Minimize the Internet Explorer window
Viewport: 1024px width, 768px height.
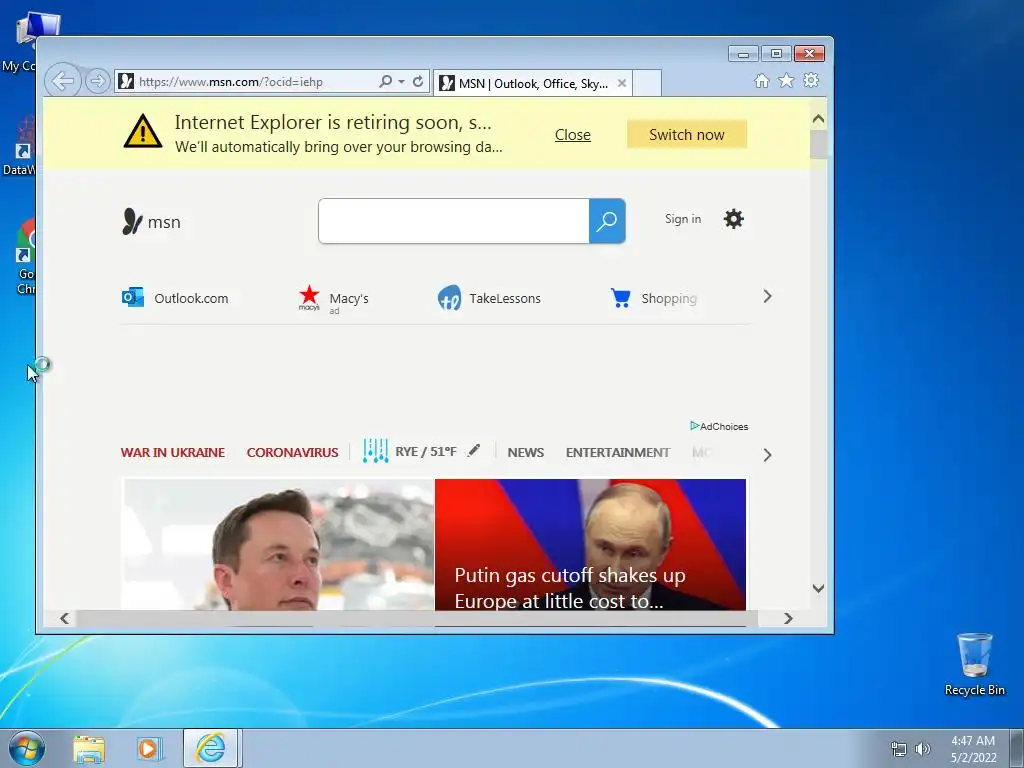(743, 54)
